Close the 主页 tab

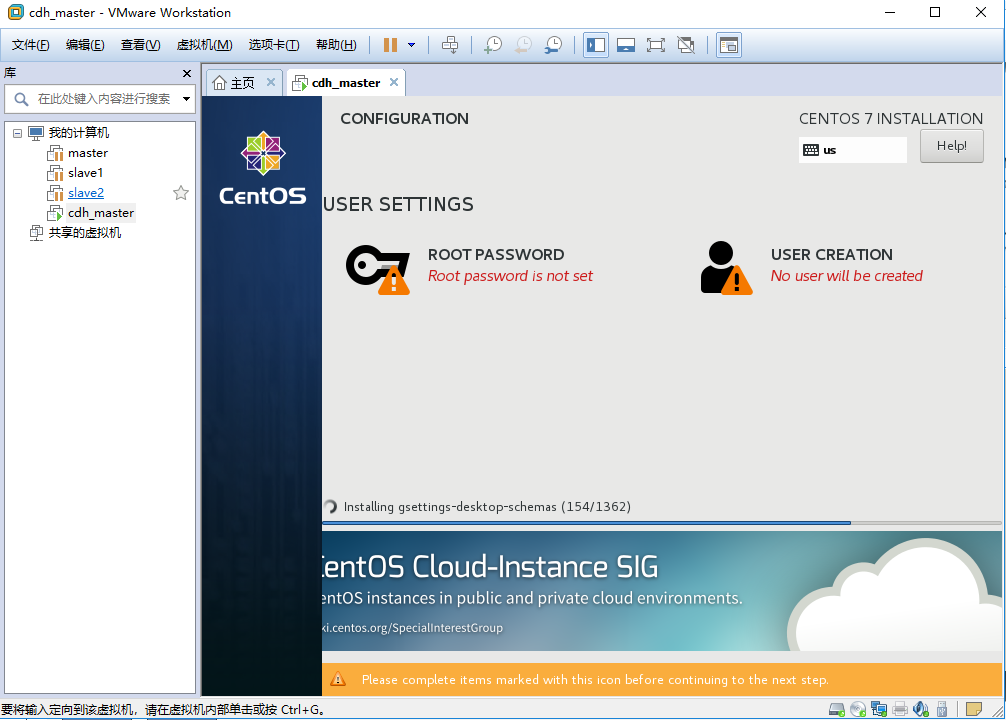pos(271,82)
